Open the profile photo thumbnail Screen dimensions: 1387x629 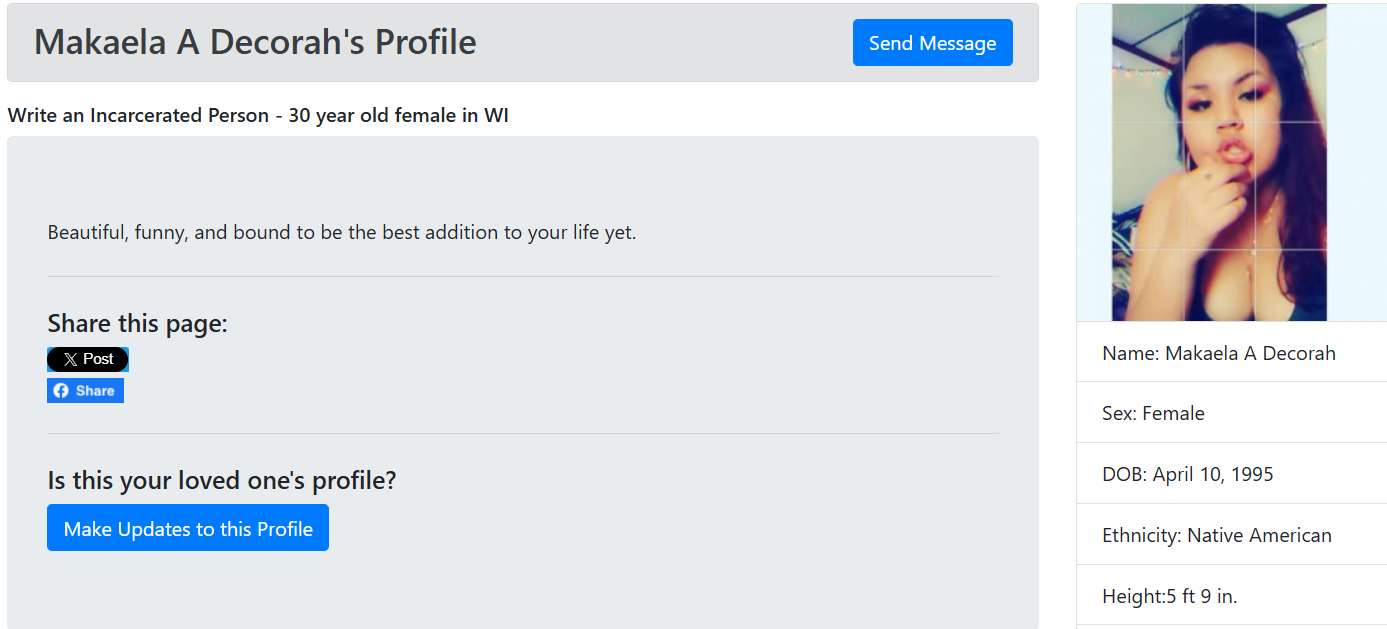pos(1219,162)
